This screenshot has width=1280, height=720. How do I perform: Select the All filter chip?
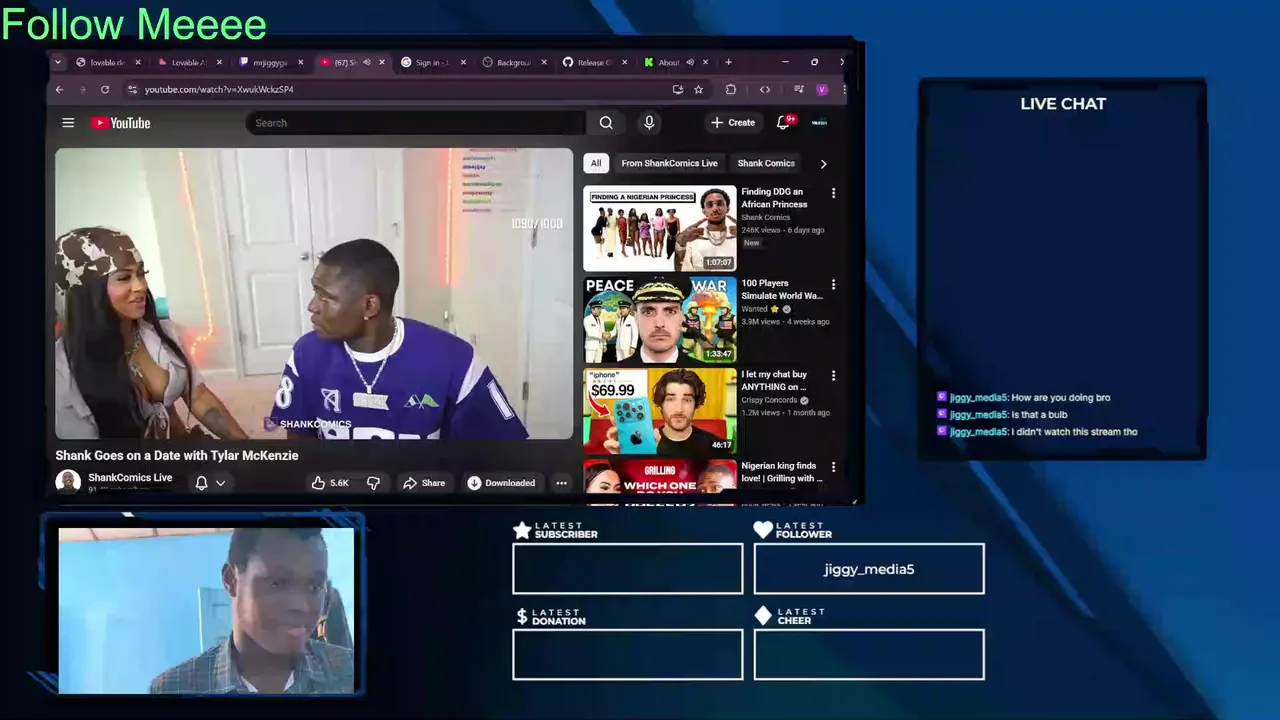596,163
